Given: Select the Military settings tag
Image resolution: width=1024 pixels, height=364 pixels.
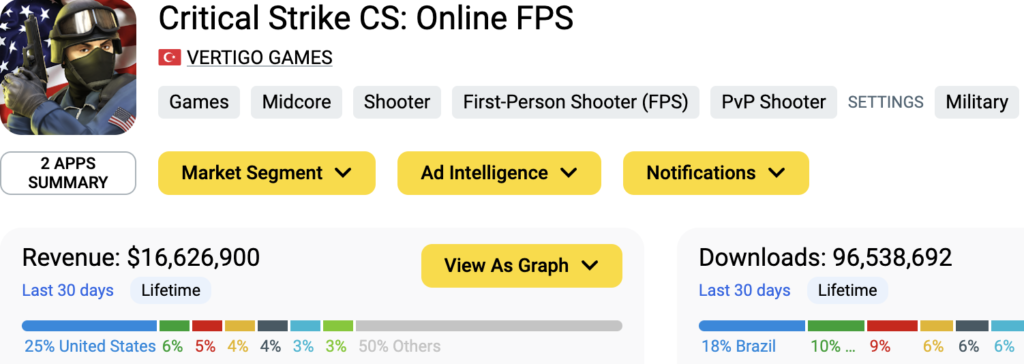Looking at the screenshot, I should tap(977, 102).
